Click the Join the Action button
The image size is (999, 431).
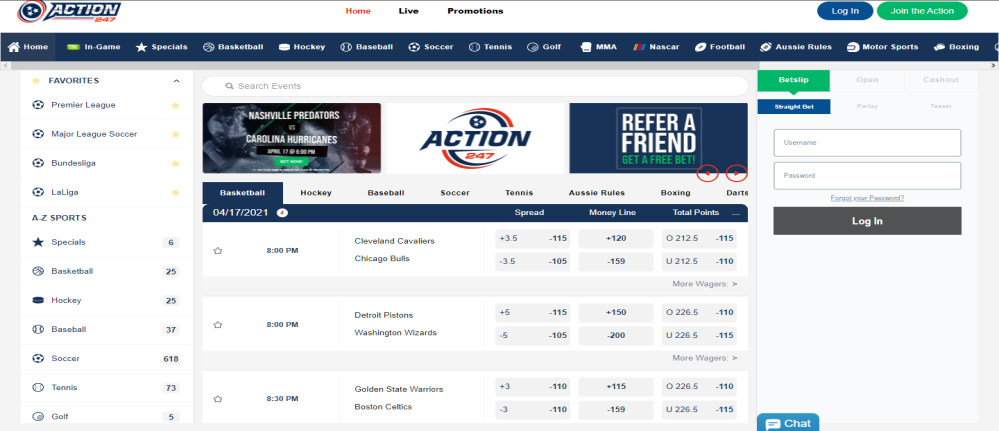[922, 11]
